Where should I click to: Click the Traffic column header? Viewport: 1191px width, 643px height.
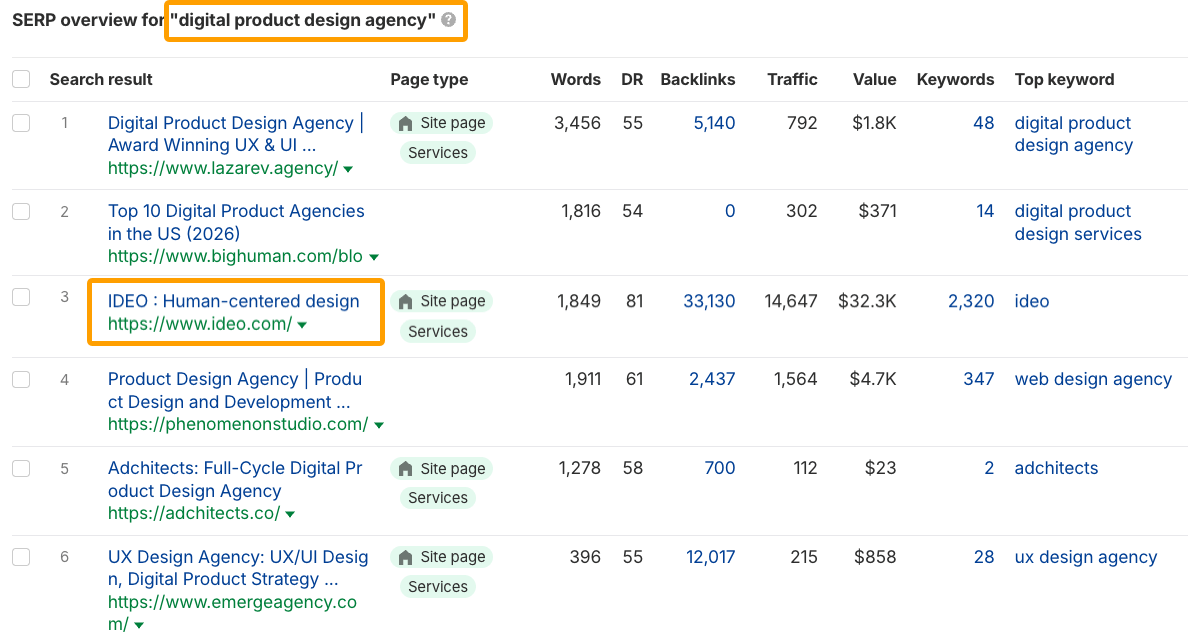(792, 79)
